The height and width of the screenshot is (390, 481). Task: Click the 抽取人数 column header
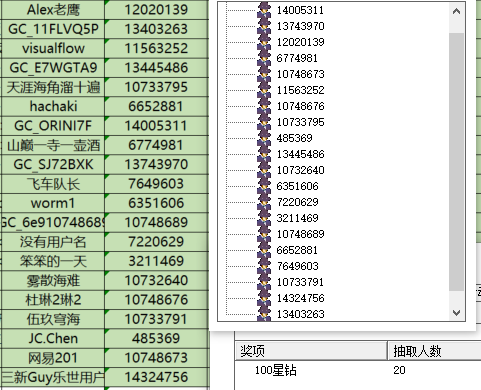pyautogui.click(x=434, y=351)
